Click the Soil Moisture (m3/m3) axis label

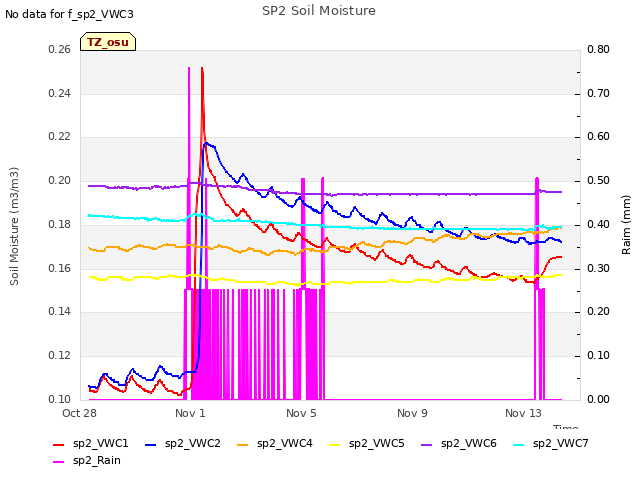pyautogui.click(x=14, y=226)
